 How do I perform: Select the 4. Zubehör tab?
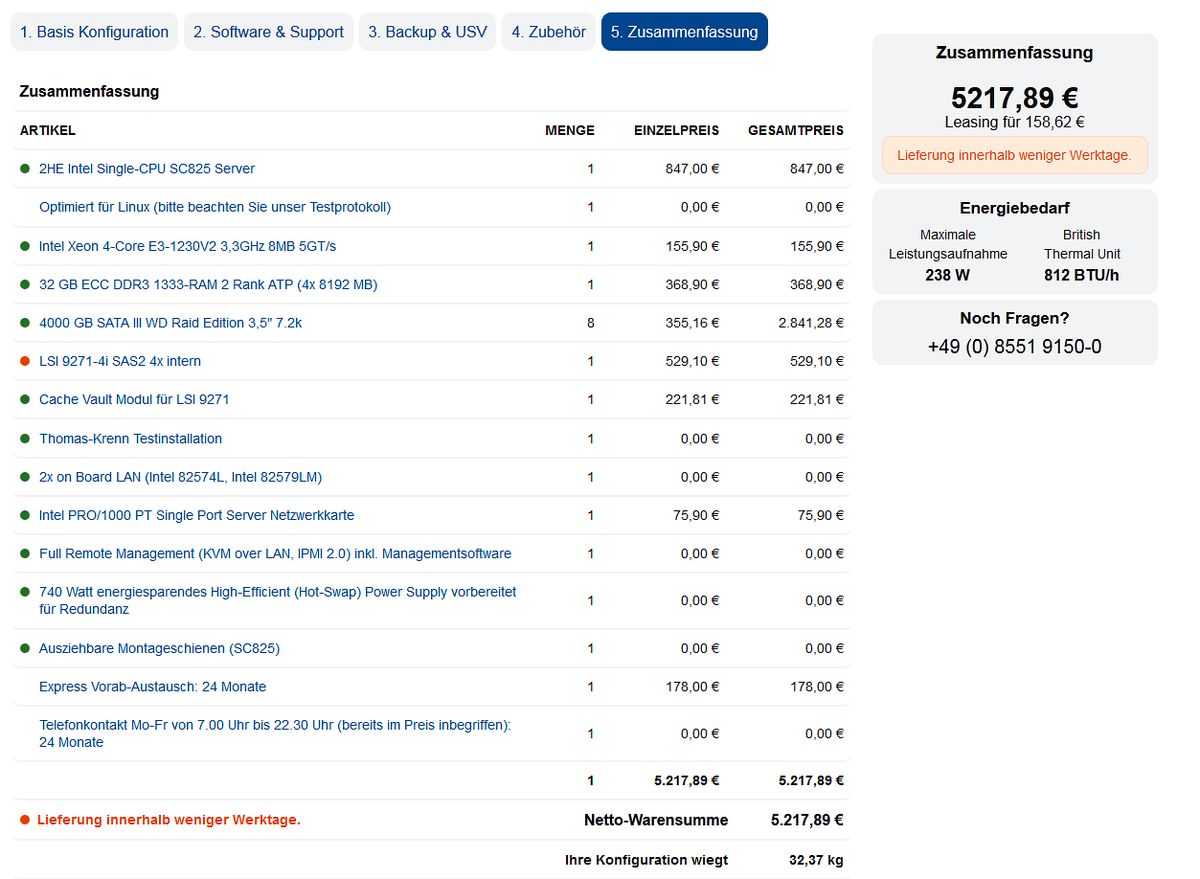[548, 32]
